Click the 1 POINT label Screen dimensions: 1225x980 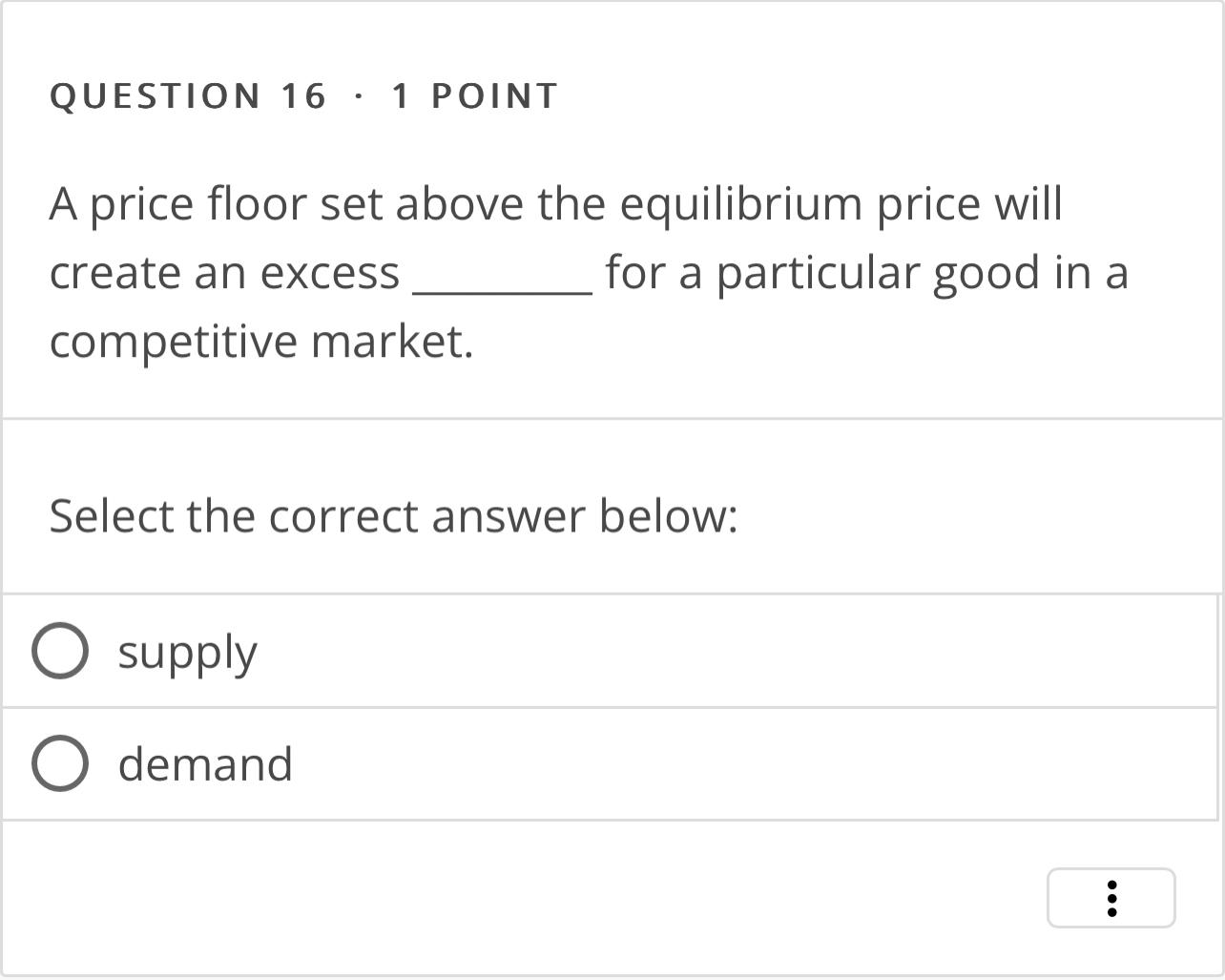473,94
